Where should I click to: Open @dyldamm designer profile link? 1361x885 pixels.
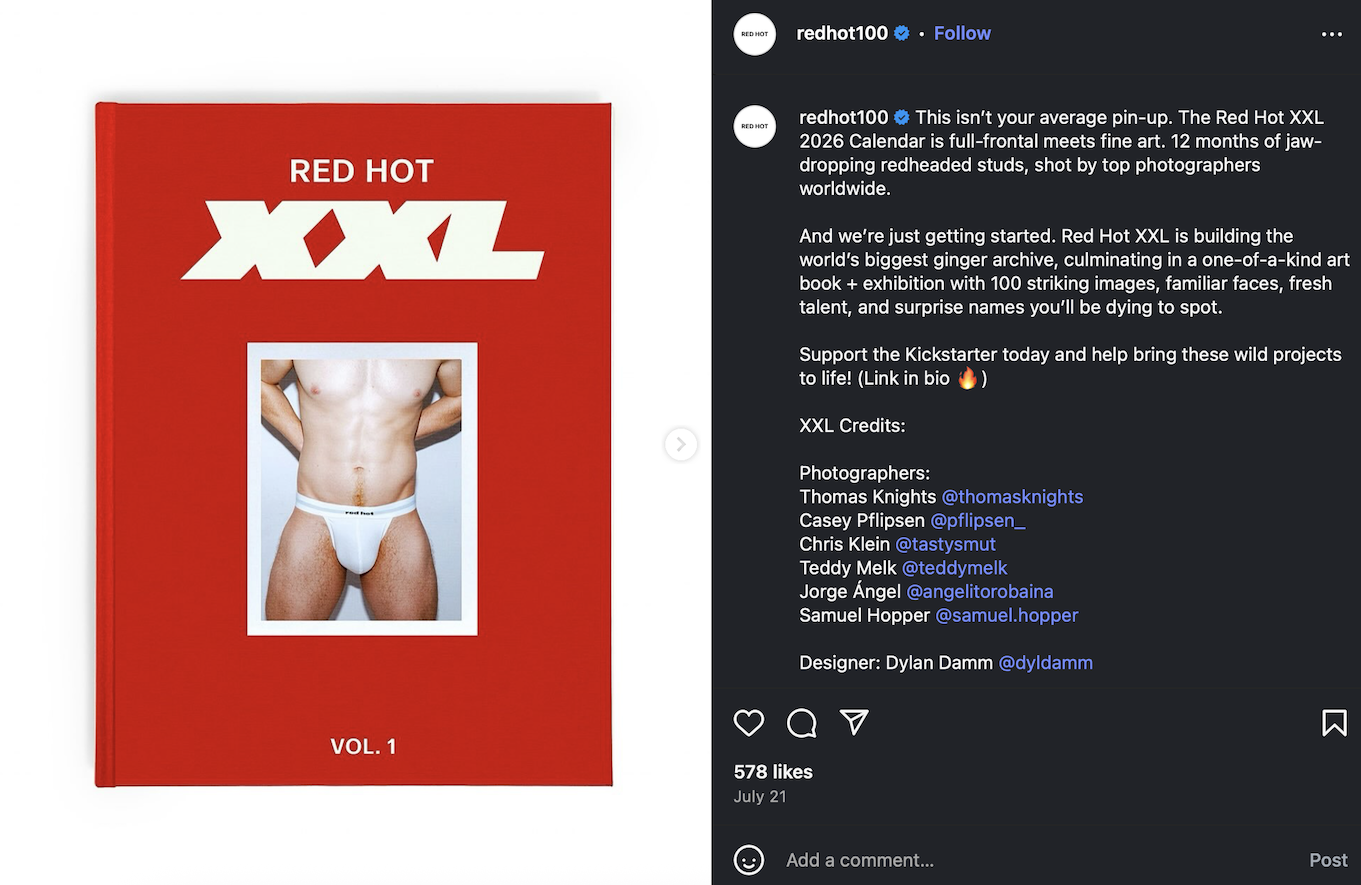pyautogui.click(x=1046, y=662)
